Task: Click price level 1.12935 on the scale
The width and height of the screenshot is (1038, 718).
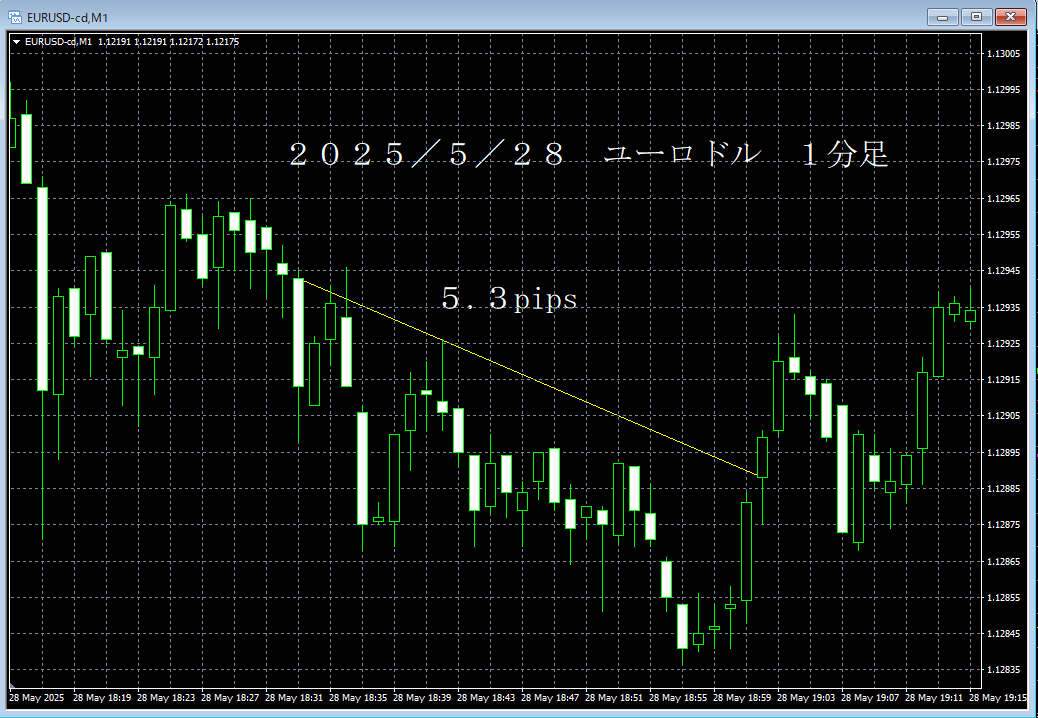Action: pos(1004,308)
